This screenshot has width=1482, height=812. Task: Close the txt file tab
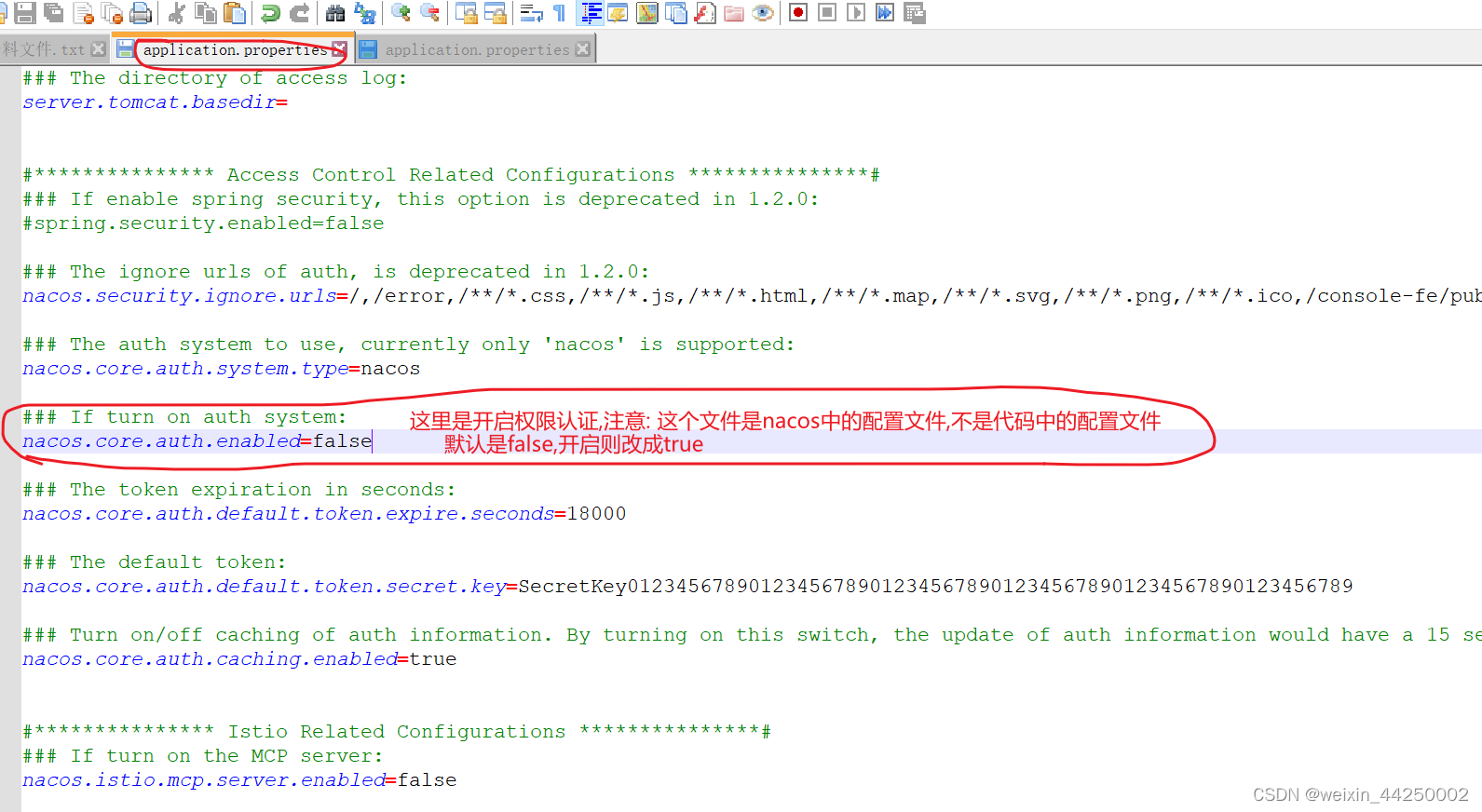98,49
